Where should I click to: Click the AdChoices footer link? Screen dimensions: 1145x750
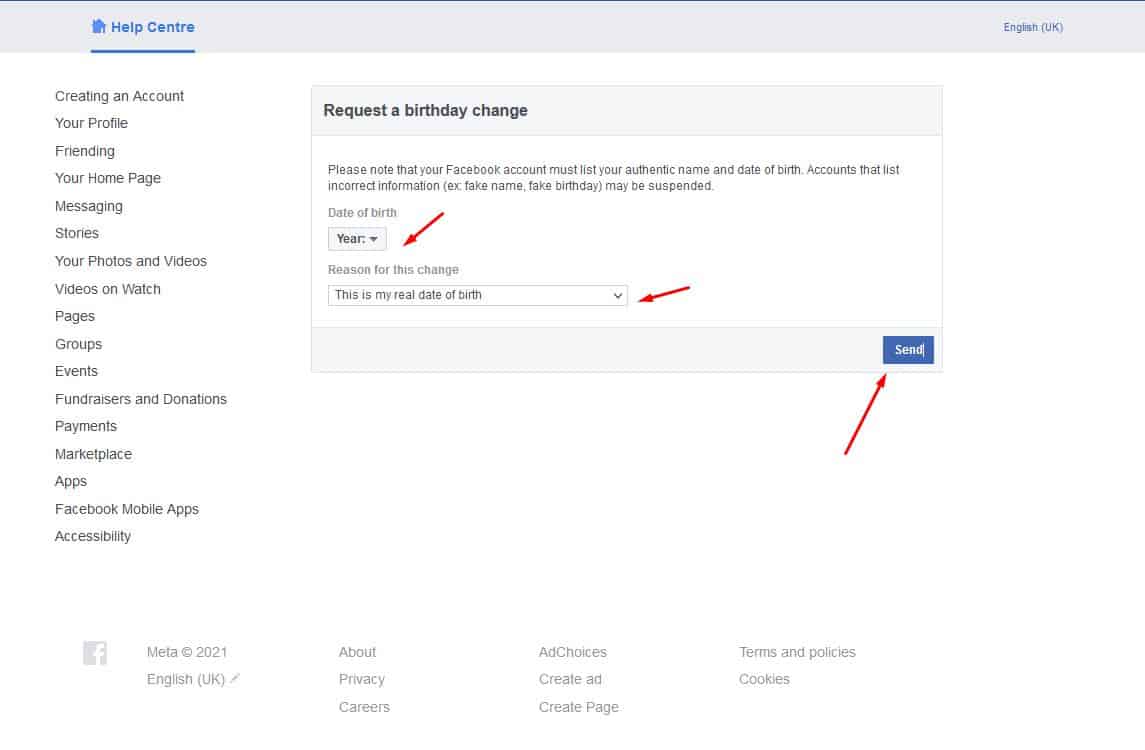[572, 652]
